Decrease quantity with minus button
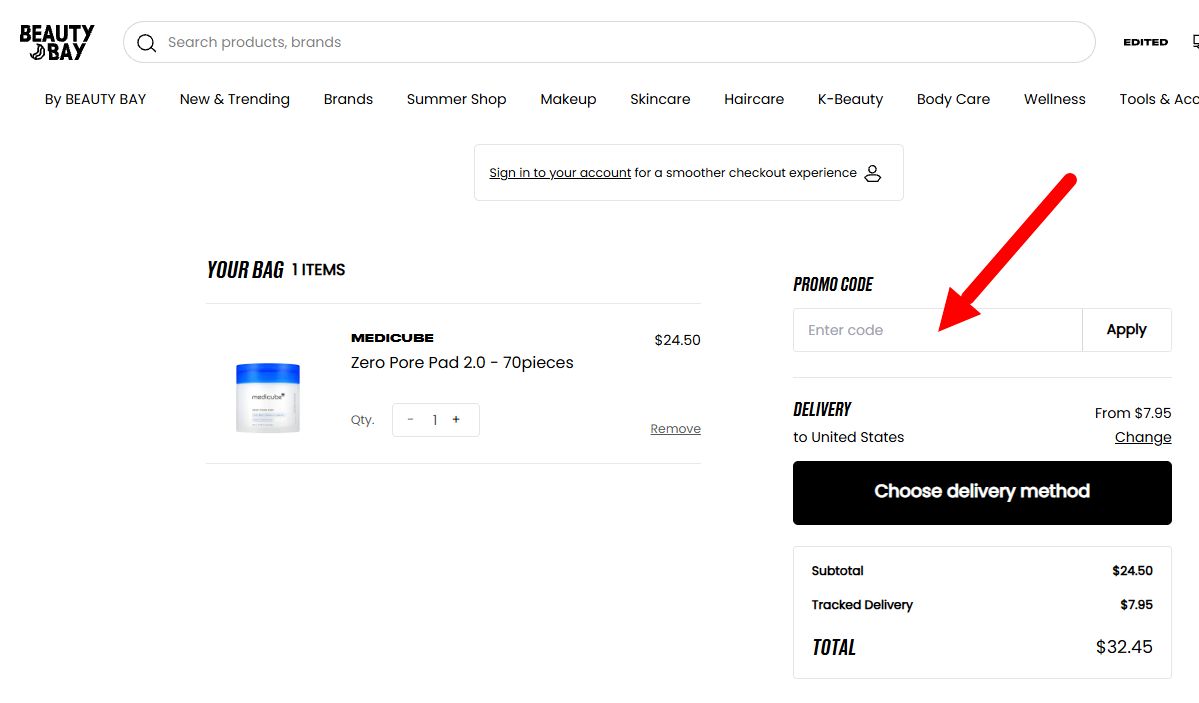The height and width of the screenshot is (703, 1199). click(411, 420)
